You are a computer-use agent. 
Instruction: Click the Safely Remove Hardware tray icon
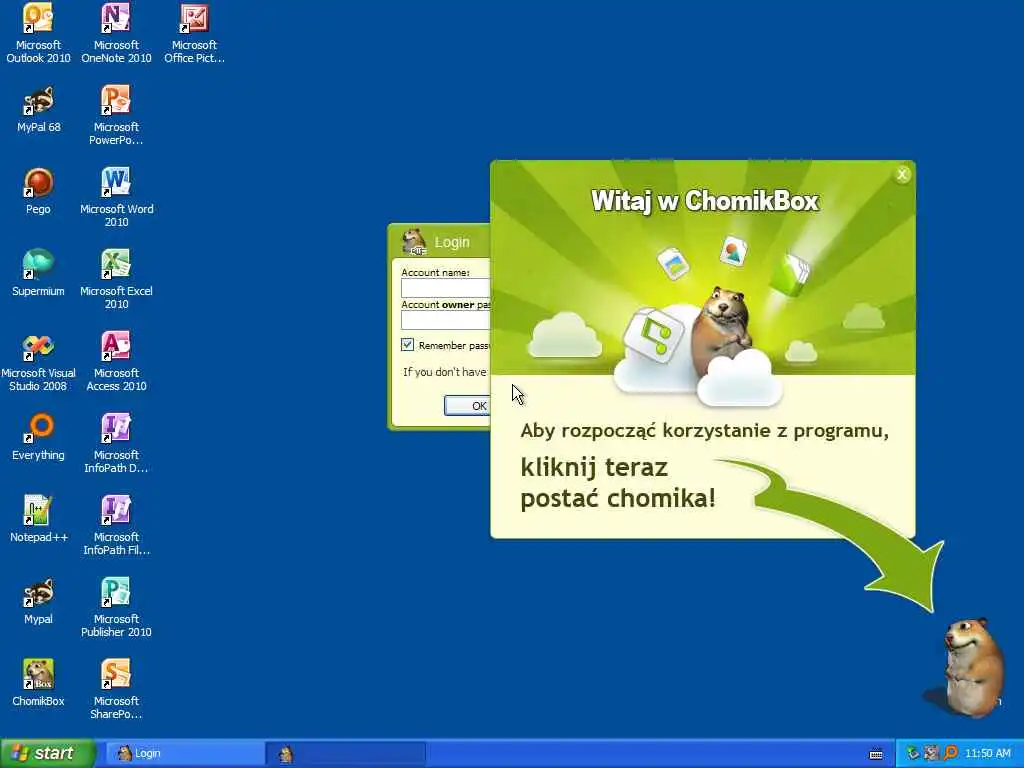912,754
